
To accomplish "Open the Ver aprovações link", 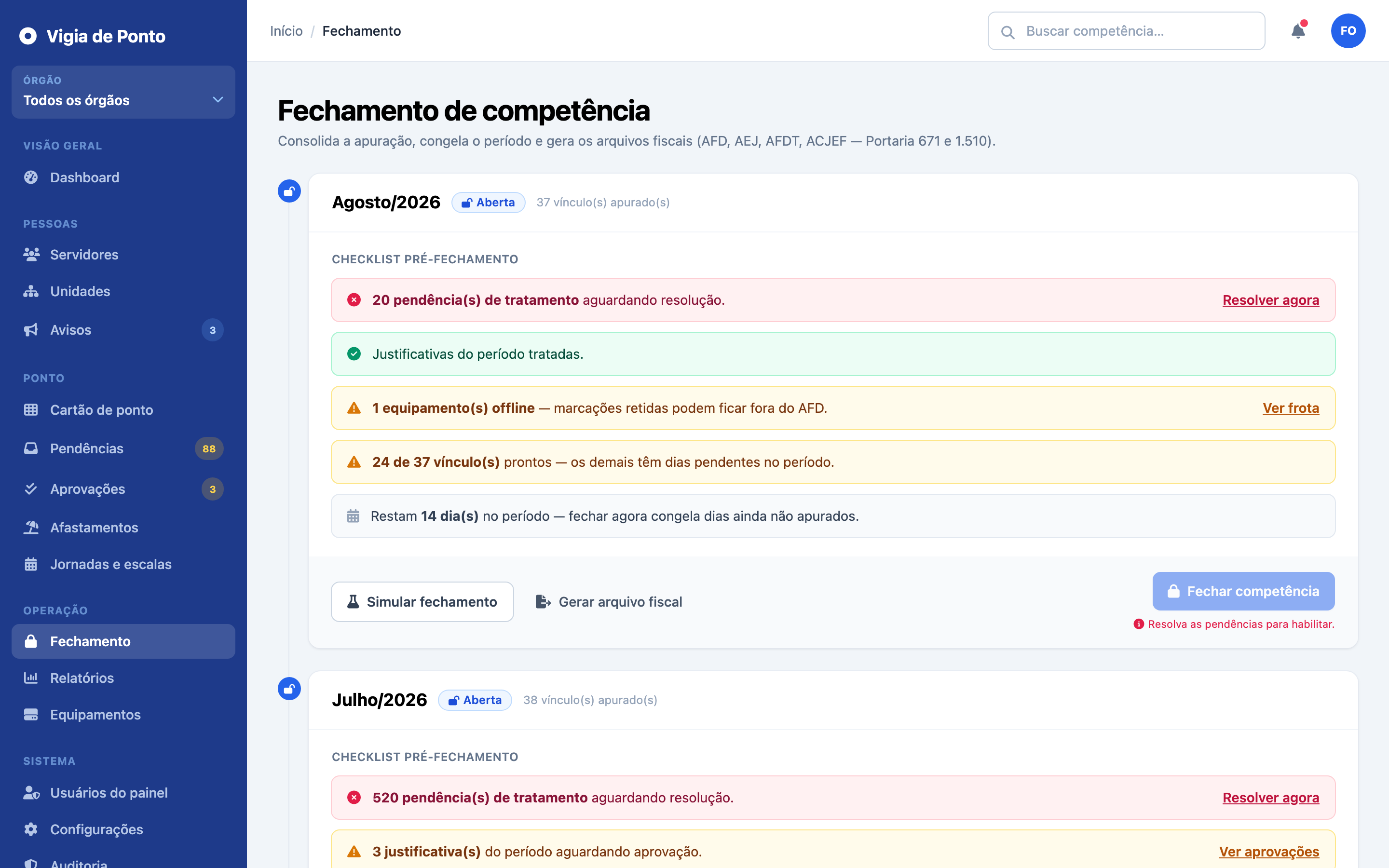I will coord(1269,852).
